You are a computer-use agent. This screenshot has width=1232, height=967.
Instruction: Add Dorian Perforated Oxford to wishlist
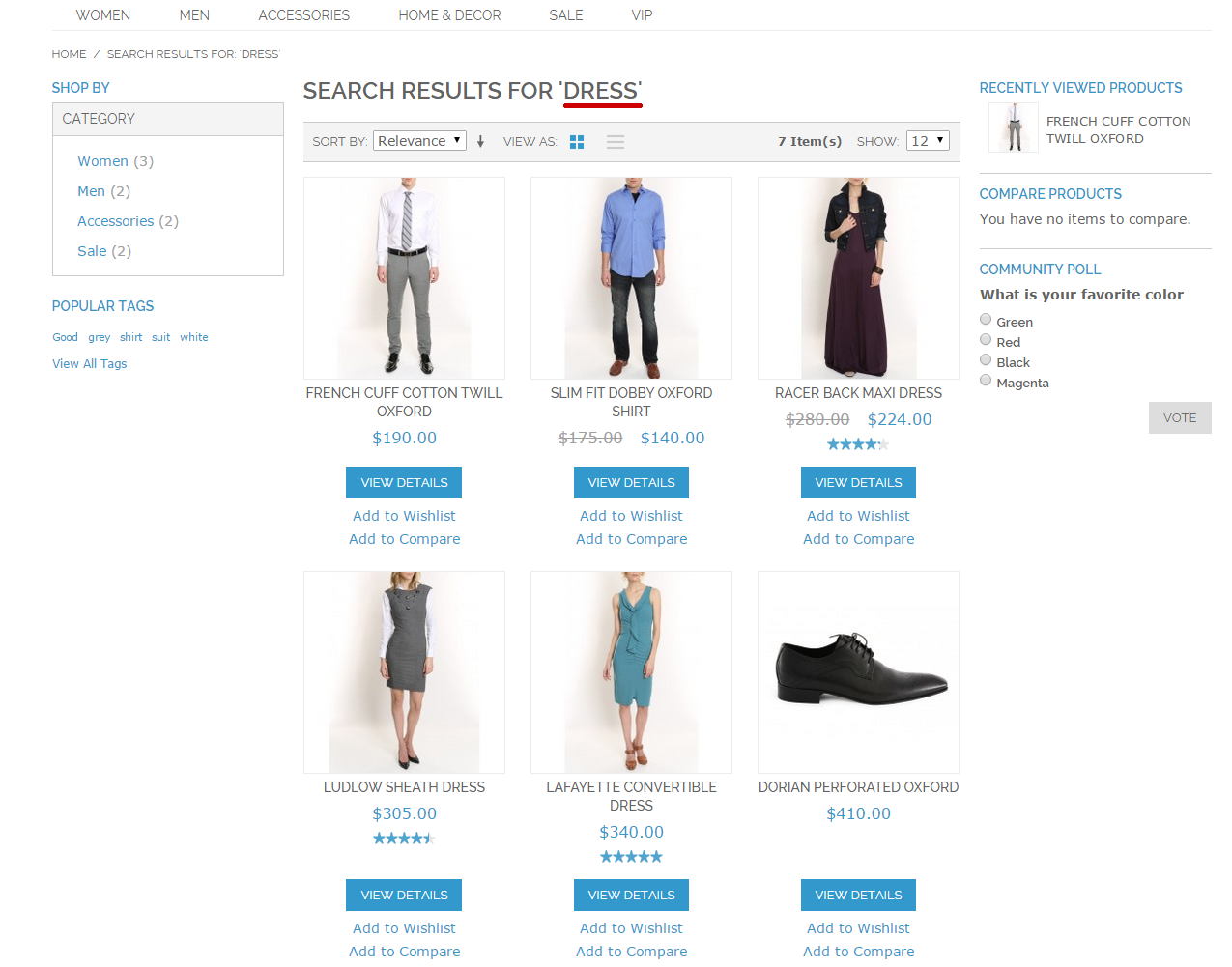pos(858,928)
